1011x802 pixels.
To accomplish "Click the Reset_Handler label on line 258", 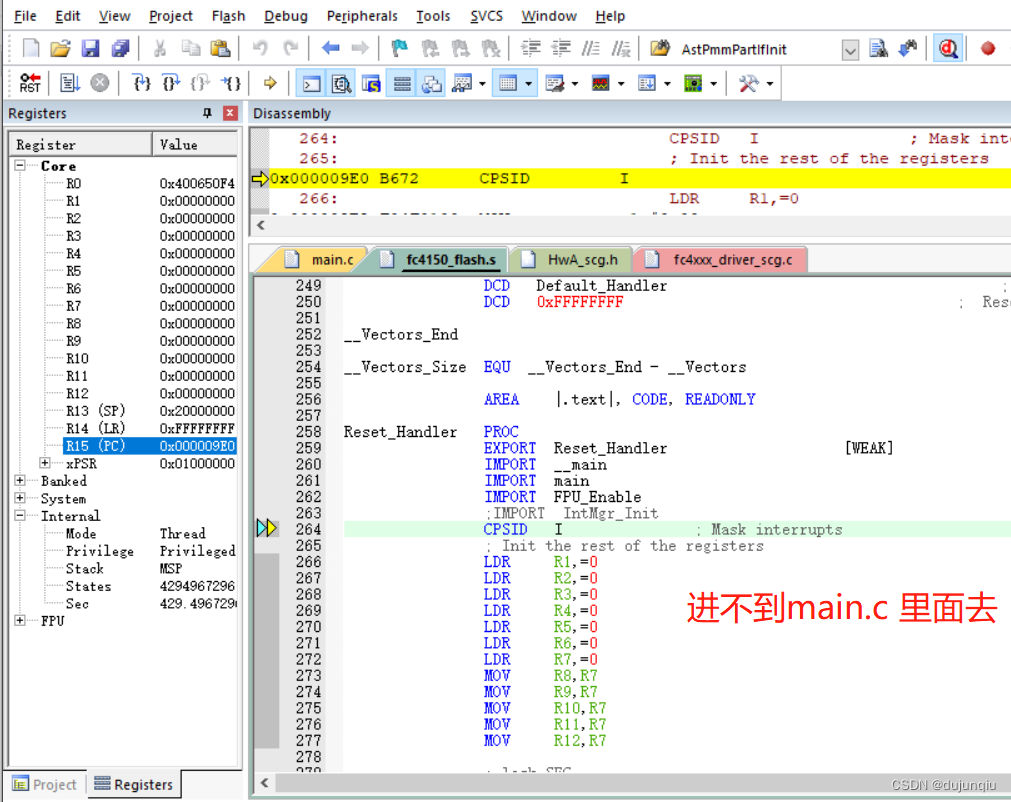I will click(x=400, y=432).
